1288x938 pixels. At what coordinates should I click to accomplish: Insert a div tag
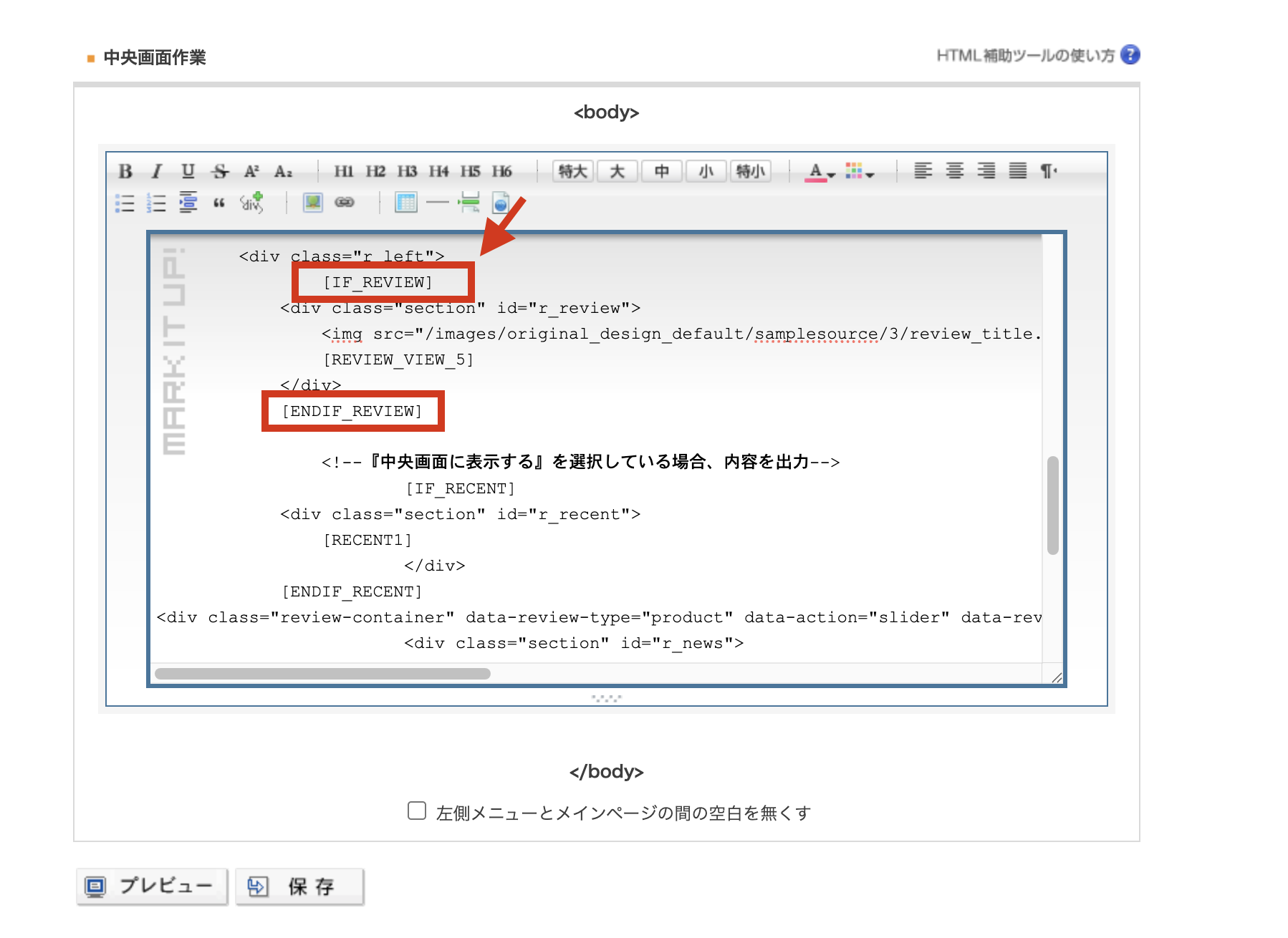[x=251, y=203]
